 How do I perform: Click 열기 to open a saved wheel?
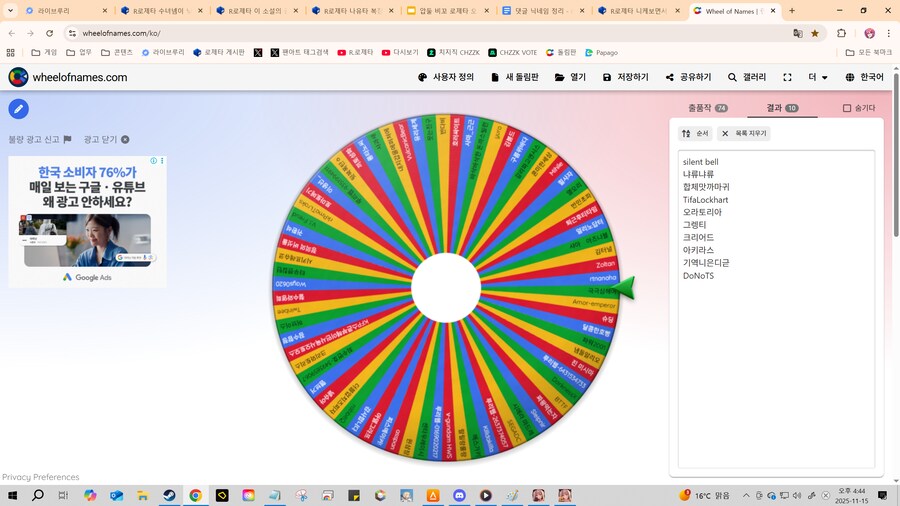click(571, 77)
